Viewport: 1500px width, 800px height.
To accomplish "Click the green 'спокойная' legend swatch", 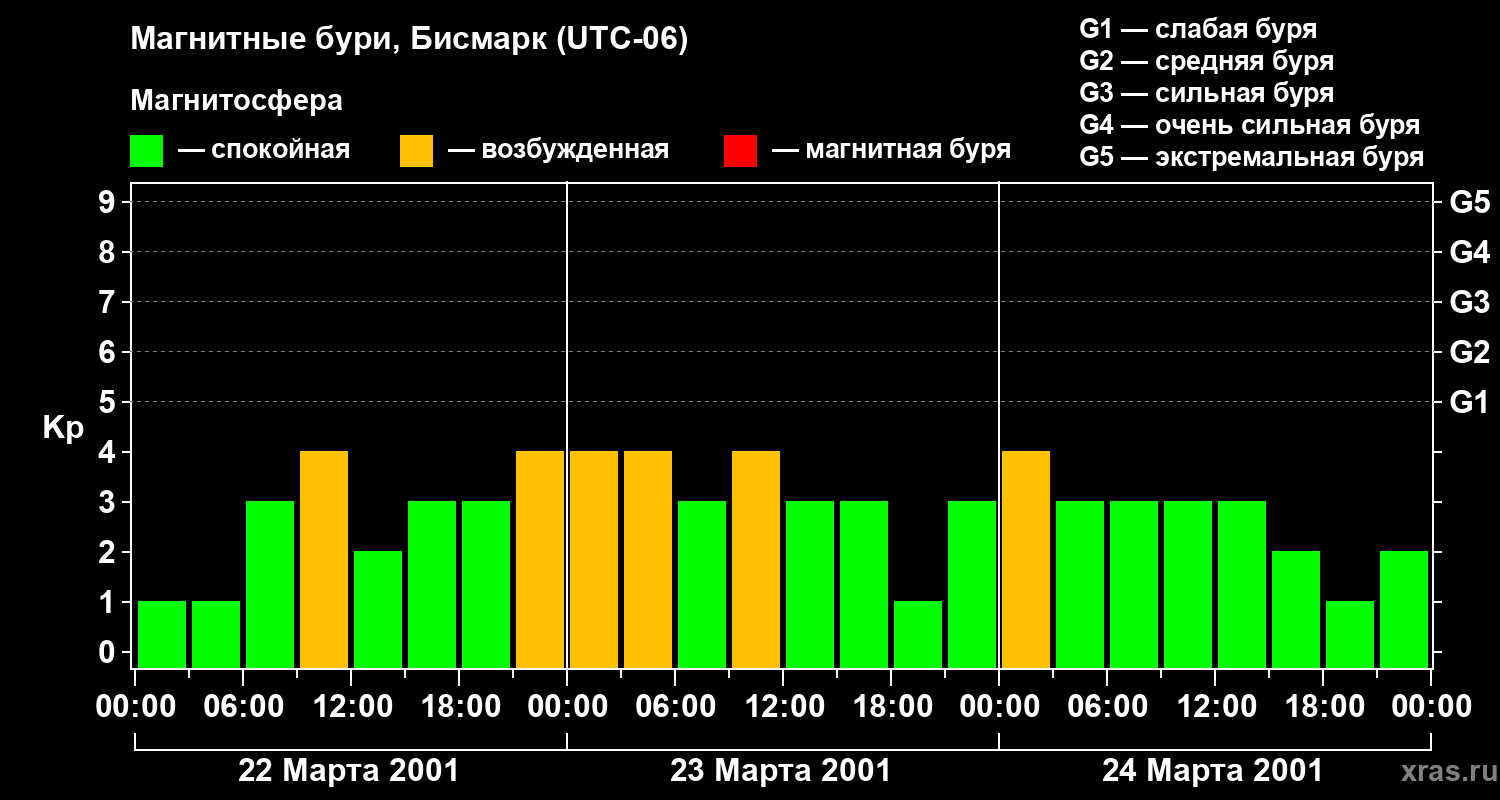I will [146, 151].
